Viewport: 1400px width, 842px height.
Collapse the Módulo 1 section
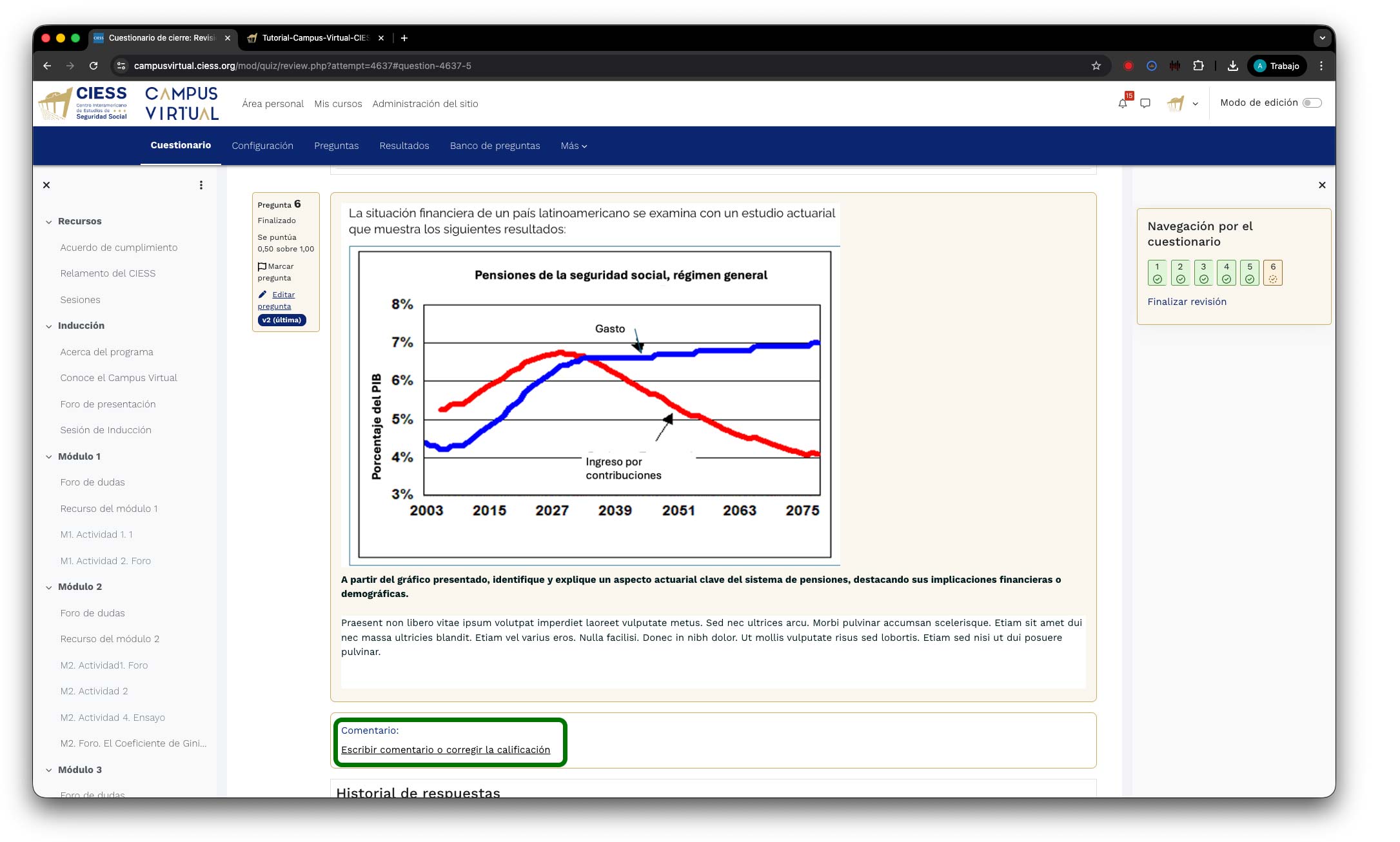point(49,457)
